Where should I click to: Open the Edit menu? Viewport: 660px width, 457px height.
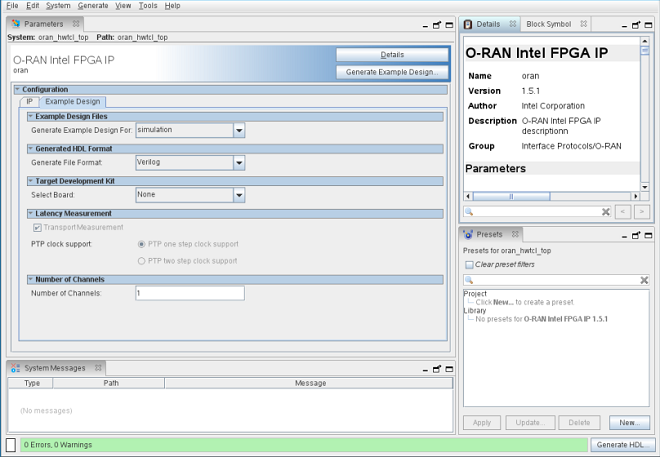click(x=32, y=5)
